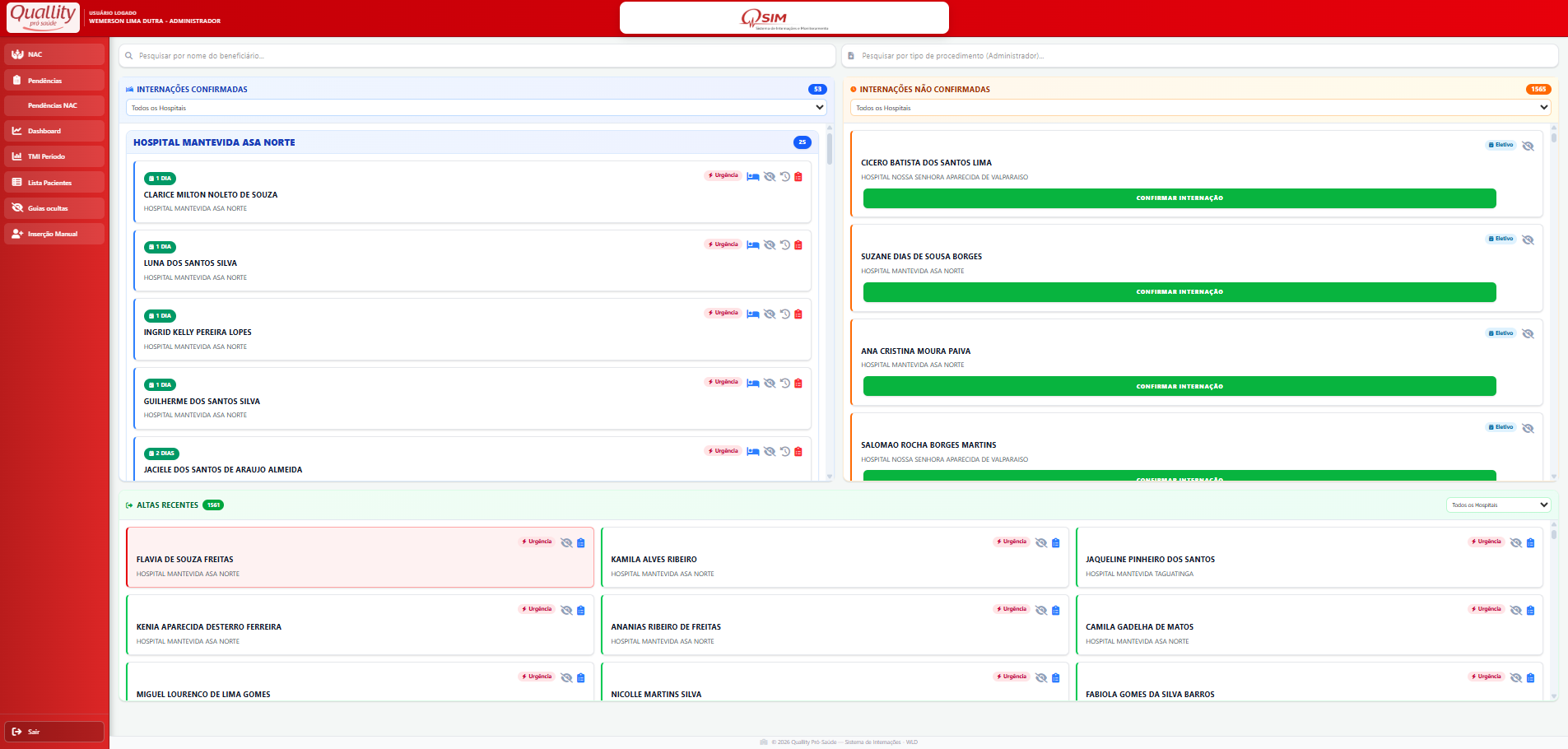Open blue clipboard for Ananias Ribeiro de Freitas

1056,610
